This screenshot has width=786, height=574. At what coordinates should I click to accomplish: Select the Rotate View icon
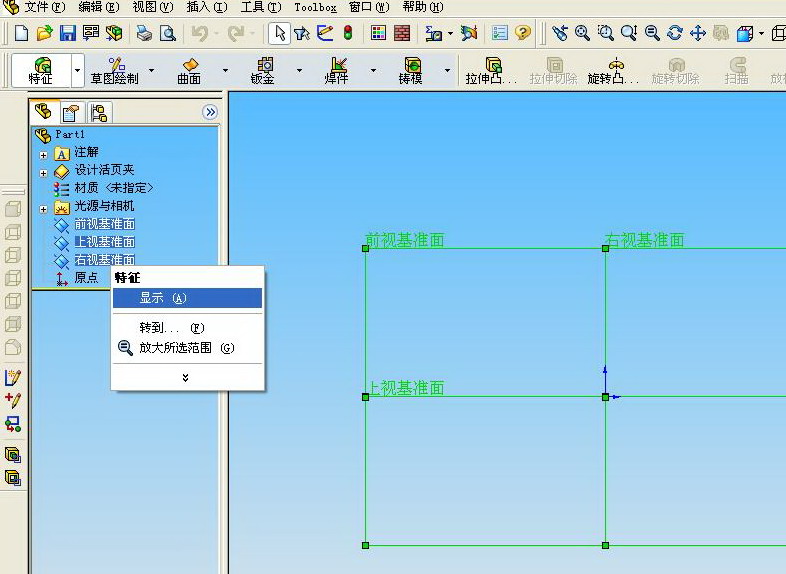pyautogui.click(x=675, y=34)
